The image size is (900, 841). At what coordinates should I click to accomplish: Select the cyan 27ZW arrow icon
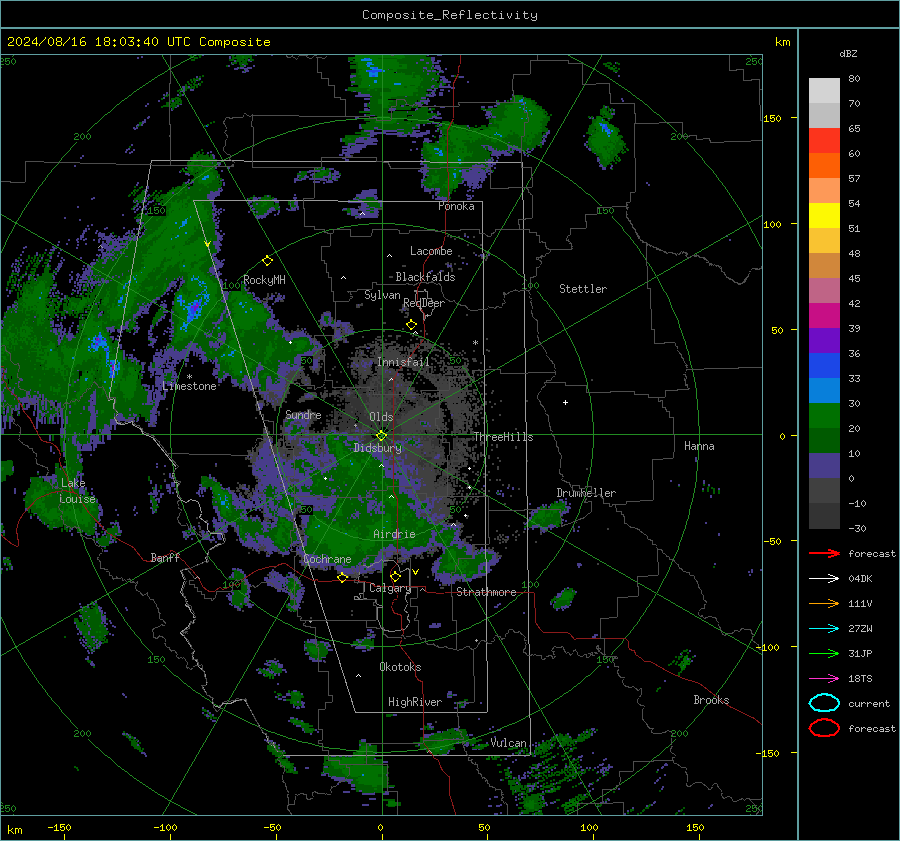click(x=824, y=629)
